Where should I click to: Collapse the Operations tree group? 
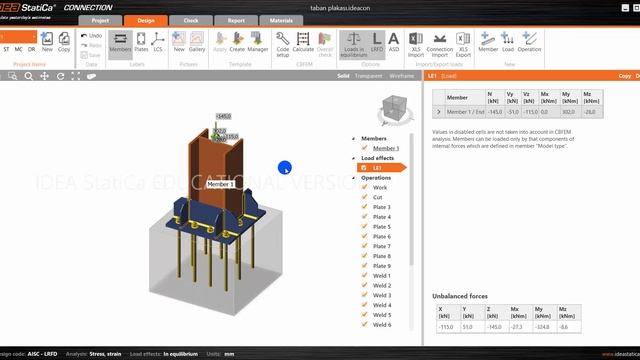353,178
